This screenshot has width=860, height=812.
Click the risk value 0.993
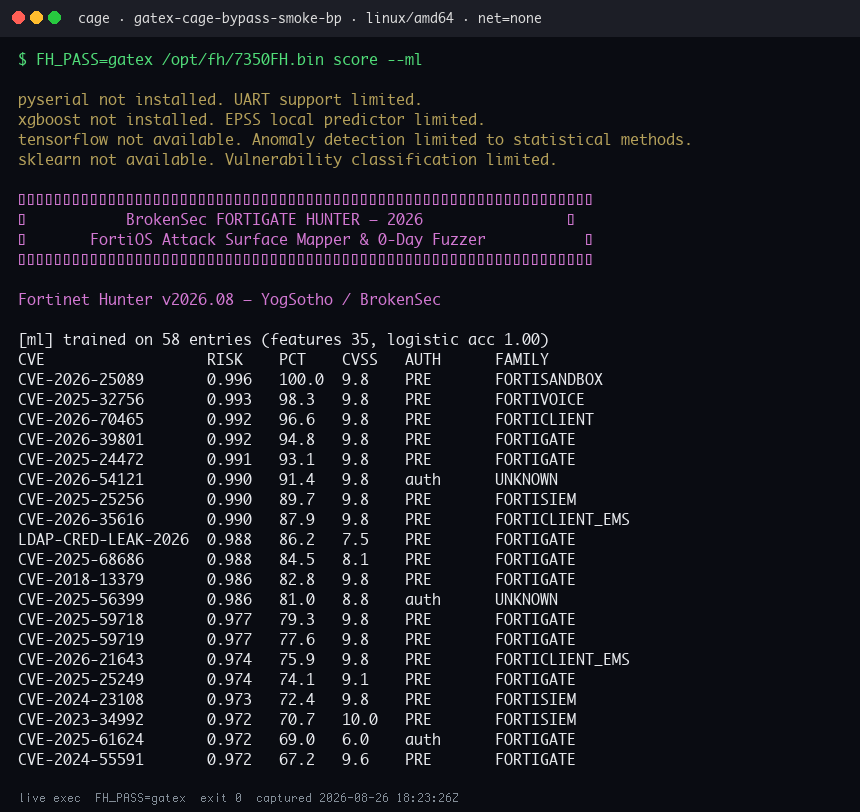point(229,399)
